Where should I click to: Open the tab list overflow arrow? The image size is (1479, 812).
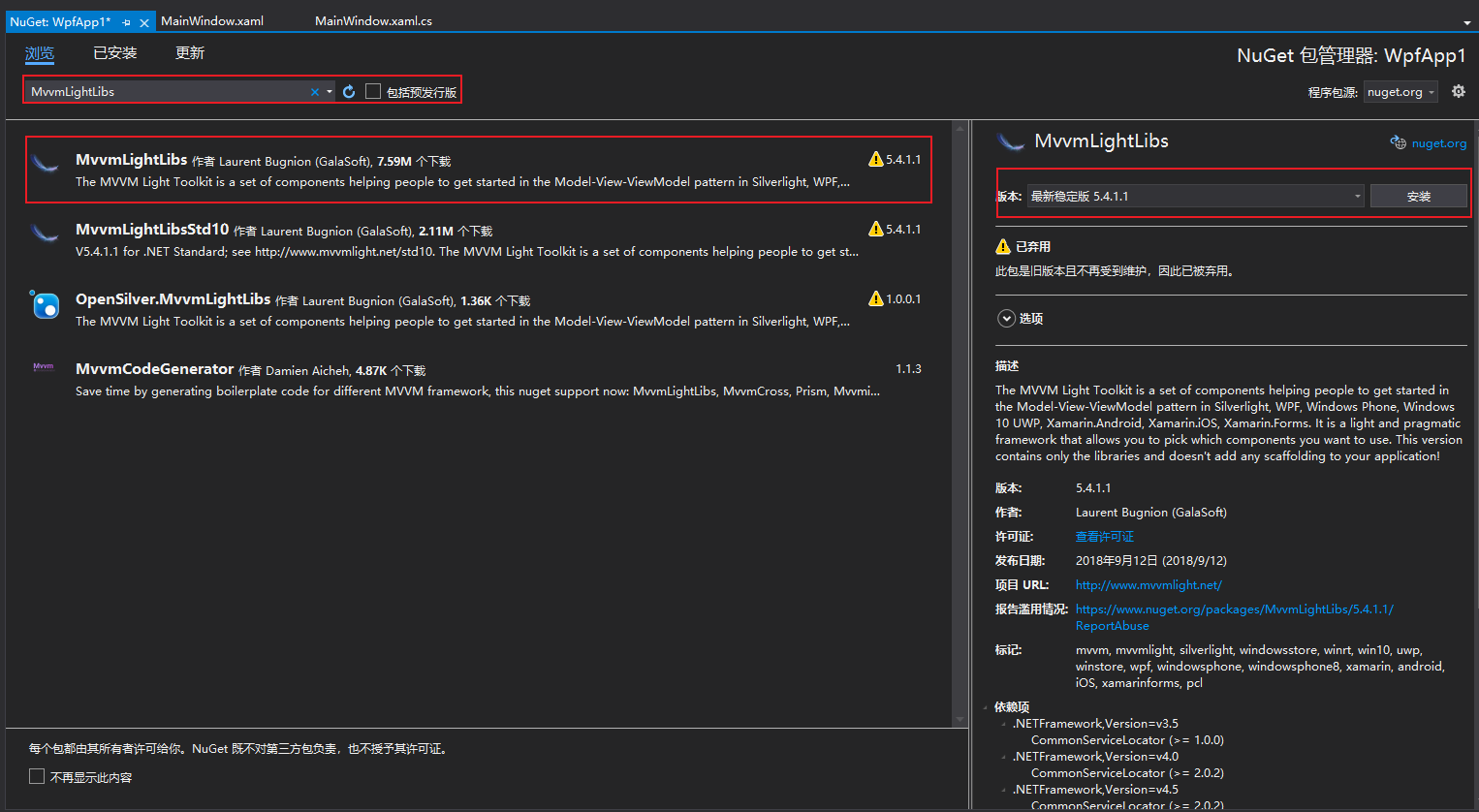click(1466, 22)
